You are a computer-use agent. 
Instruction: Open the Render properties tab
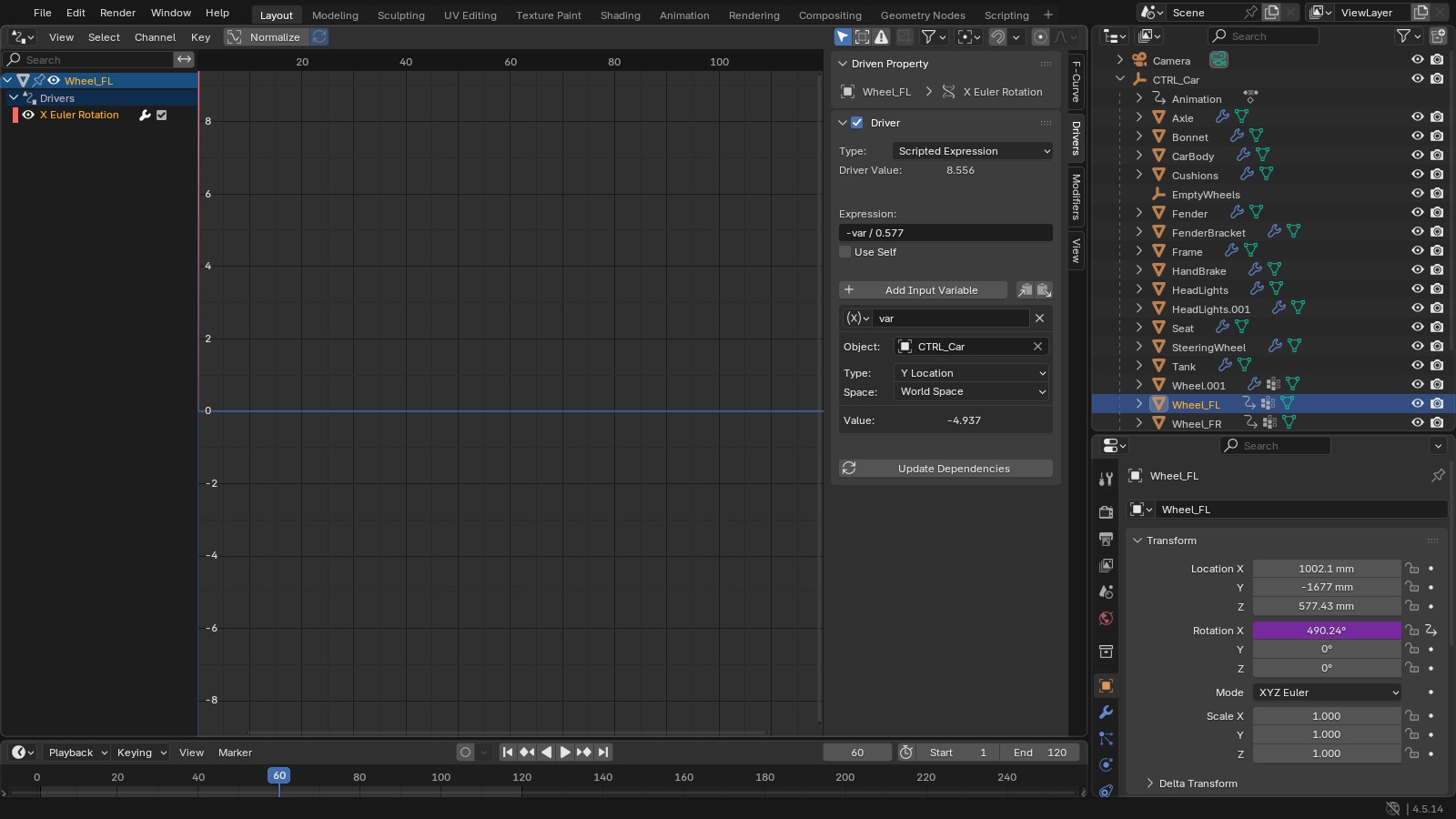1106,511
